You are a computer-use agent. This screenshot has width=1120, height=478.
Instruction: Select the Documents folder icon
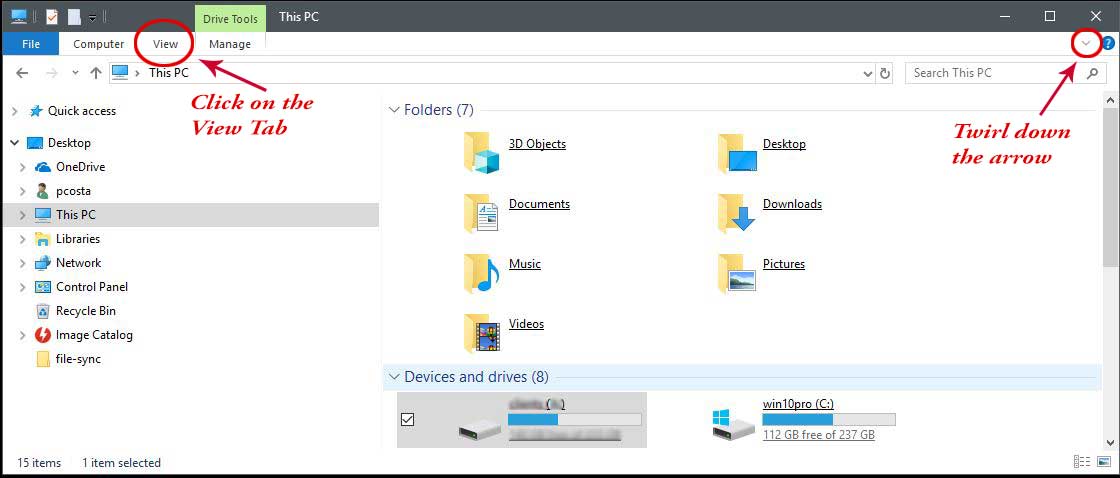pyautogui.click(x=481, y=212)
